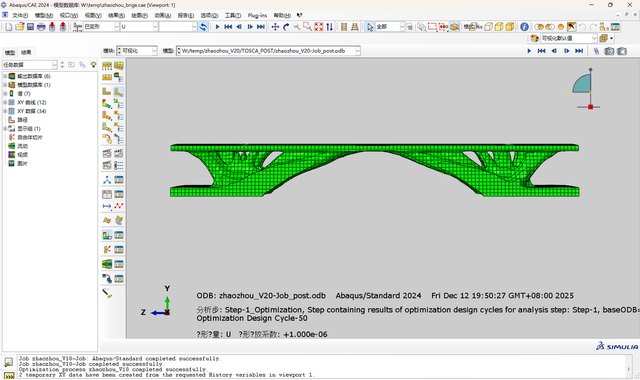Click the ODB file path input field
The width and height of the screenshot is (640, 380).
coord(268,51)
